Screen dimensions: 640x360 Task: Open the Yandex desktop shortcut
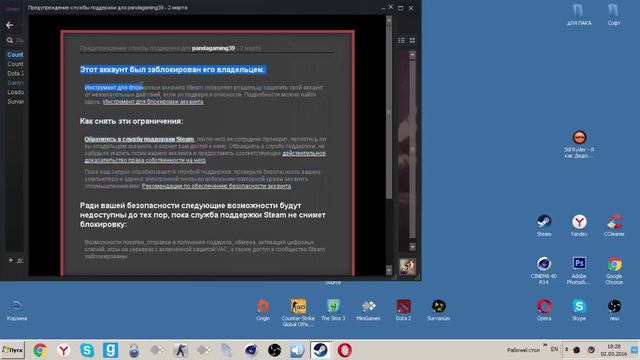point(579,225)
